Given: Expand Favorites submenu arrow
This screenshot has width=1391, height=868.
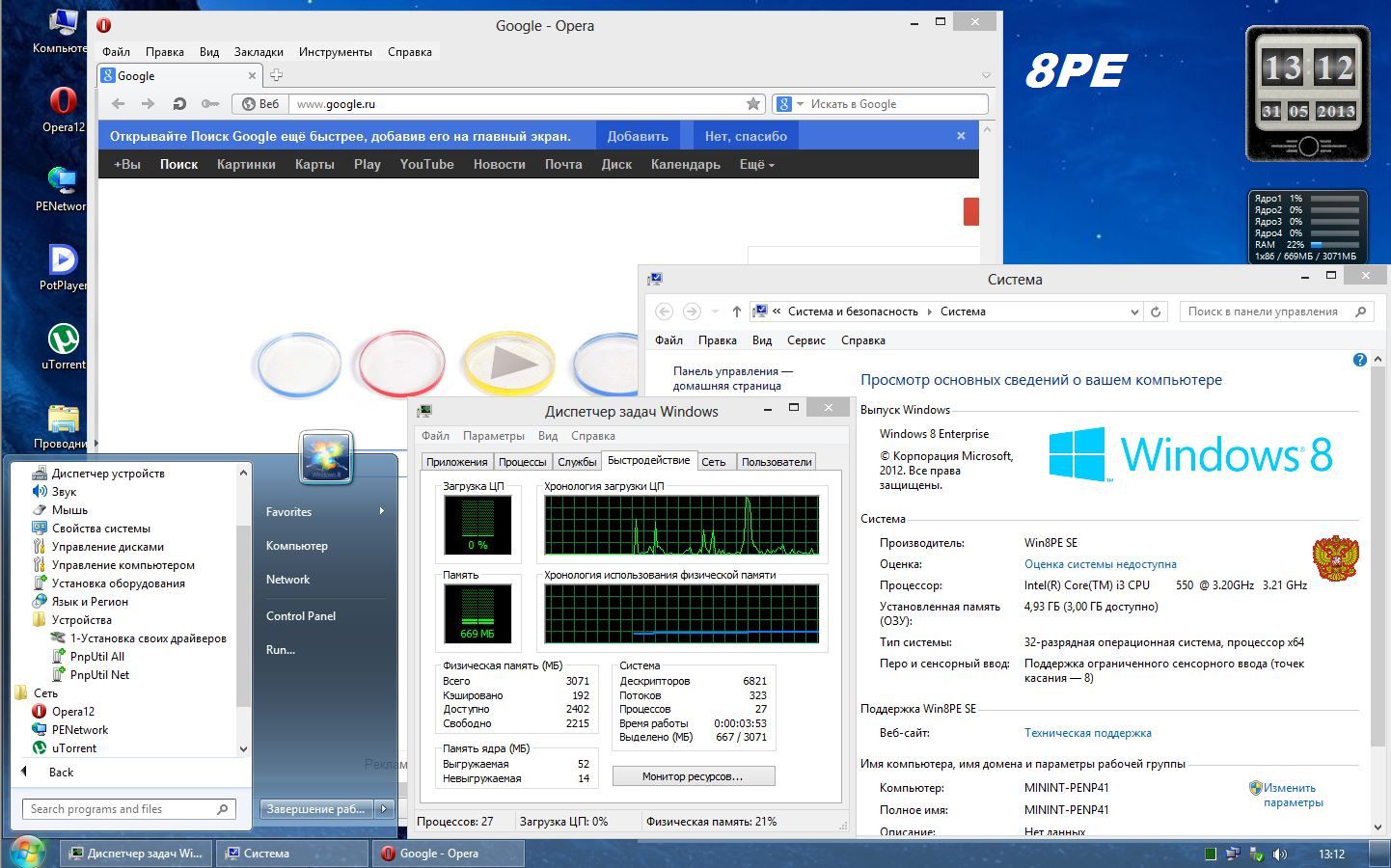Looking at the screenshot, I should [382, 511].
